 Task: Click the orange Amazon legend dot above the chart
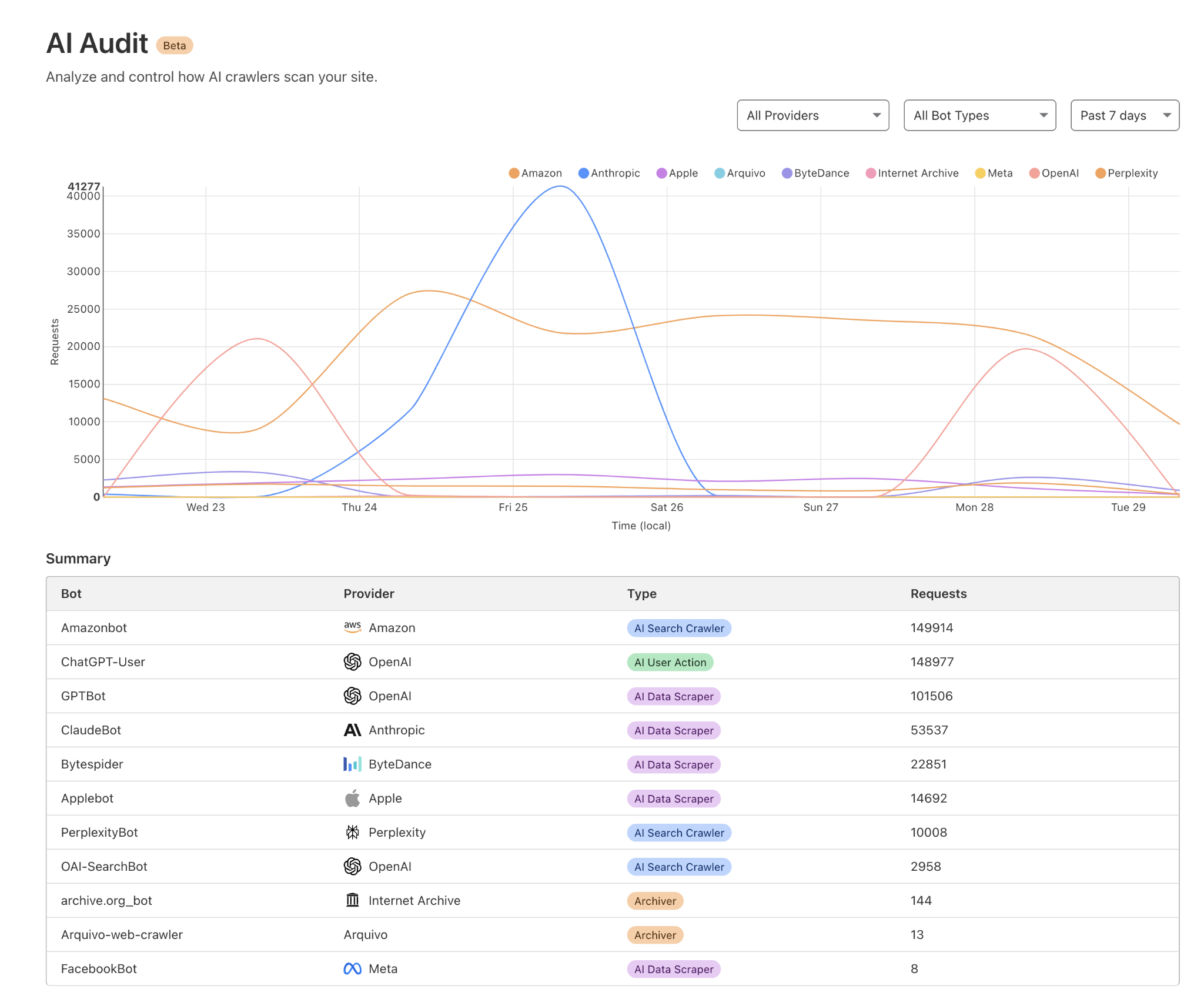513,173
